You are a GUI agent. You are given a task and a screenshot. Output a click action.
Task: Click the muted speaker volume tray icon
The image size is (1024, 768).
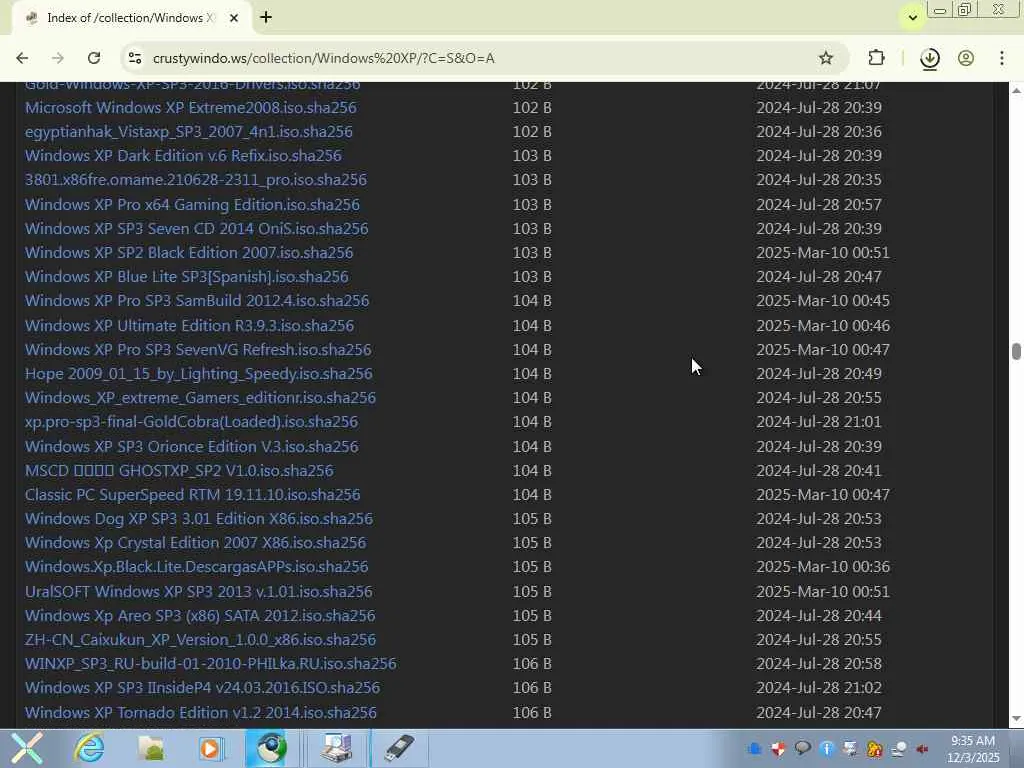pyautogui.click(x=922, y=749)
